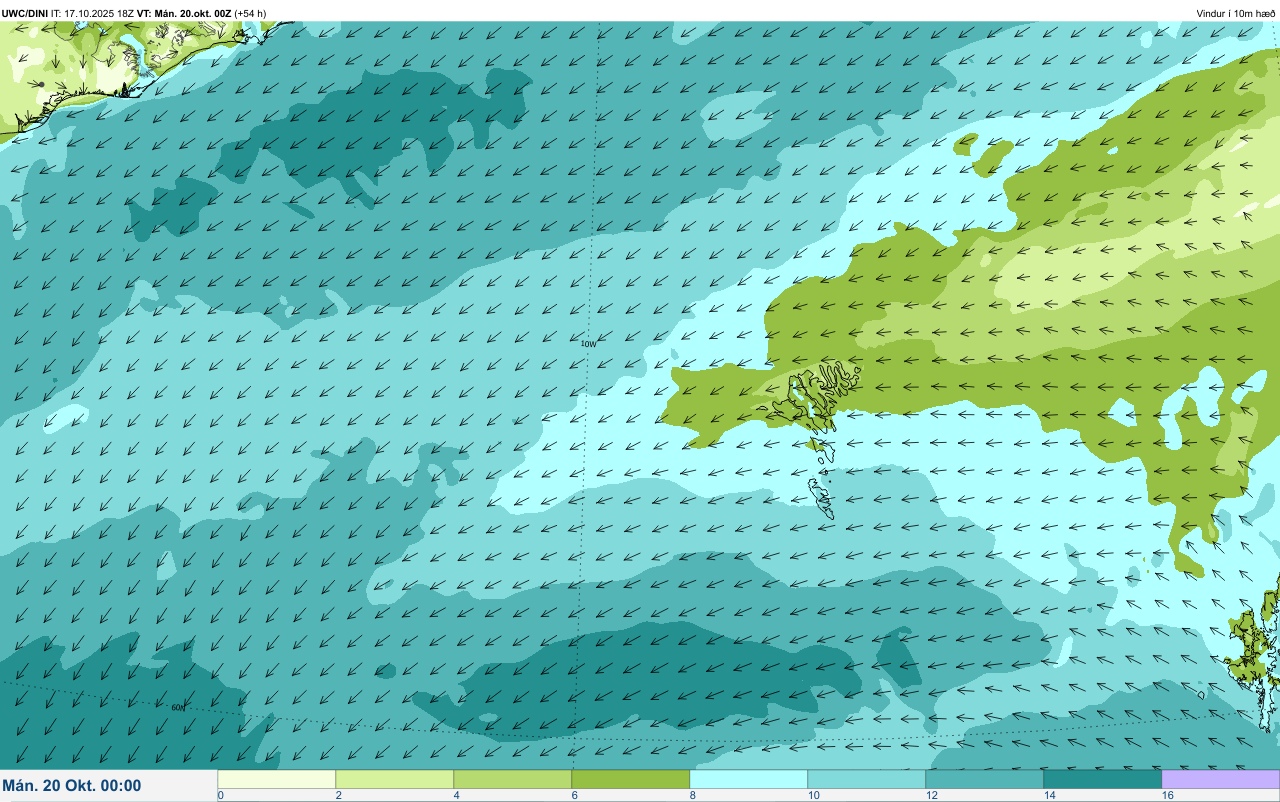Click the '16' value on legend scale
Viewport: 1280px width, 802px height.
coord(1167,795)
